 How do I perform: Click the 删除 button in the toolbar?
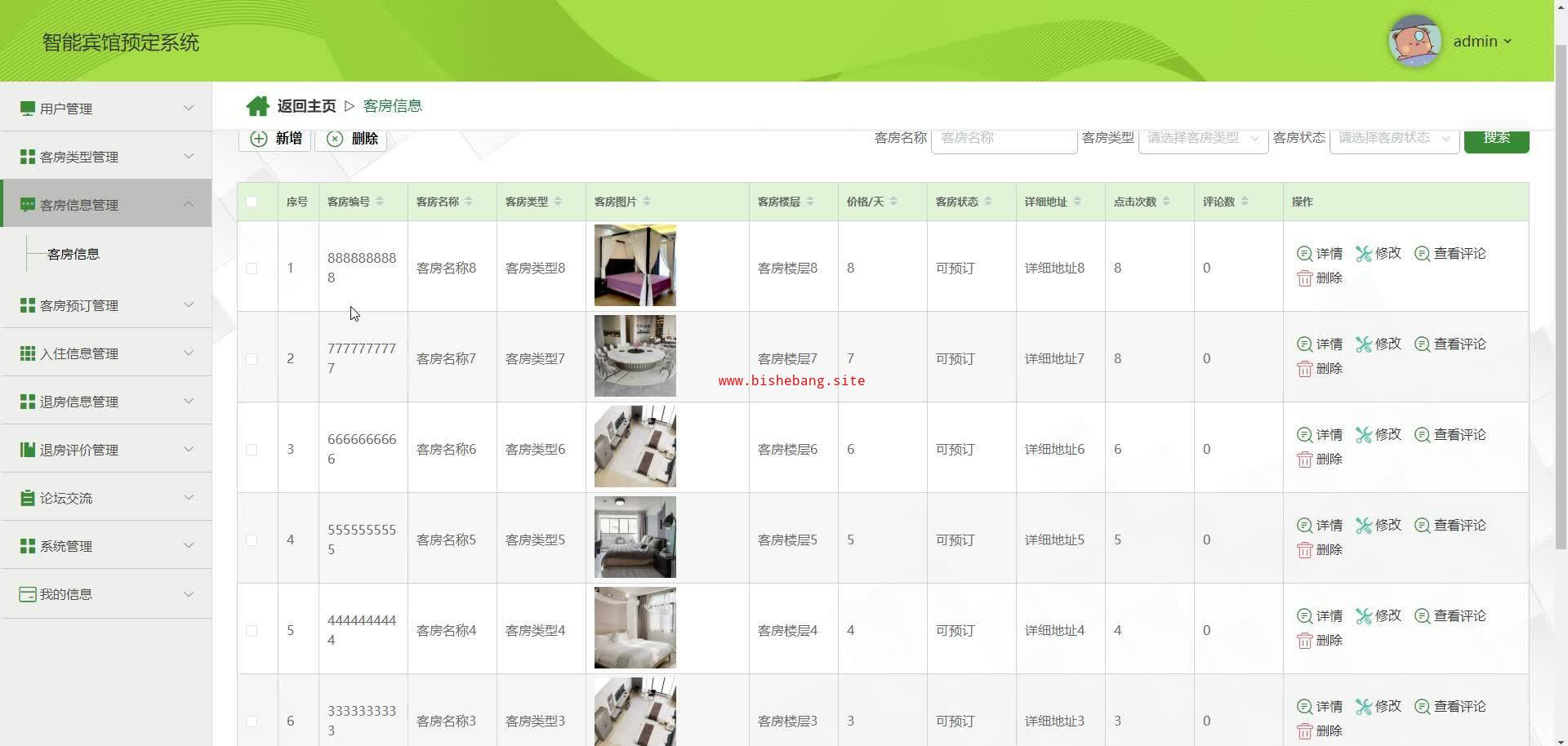click(351, 139)
